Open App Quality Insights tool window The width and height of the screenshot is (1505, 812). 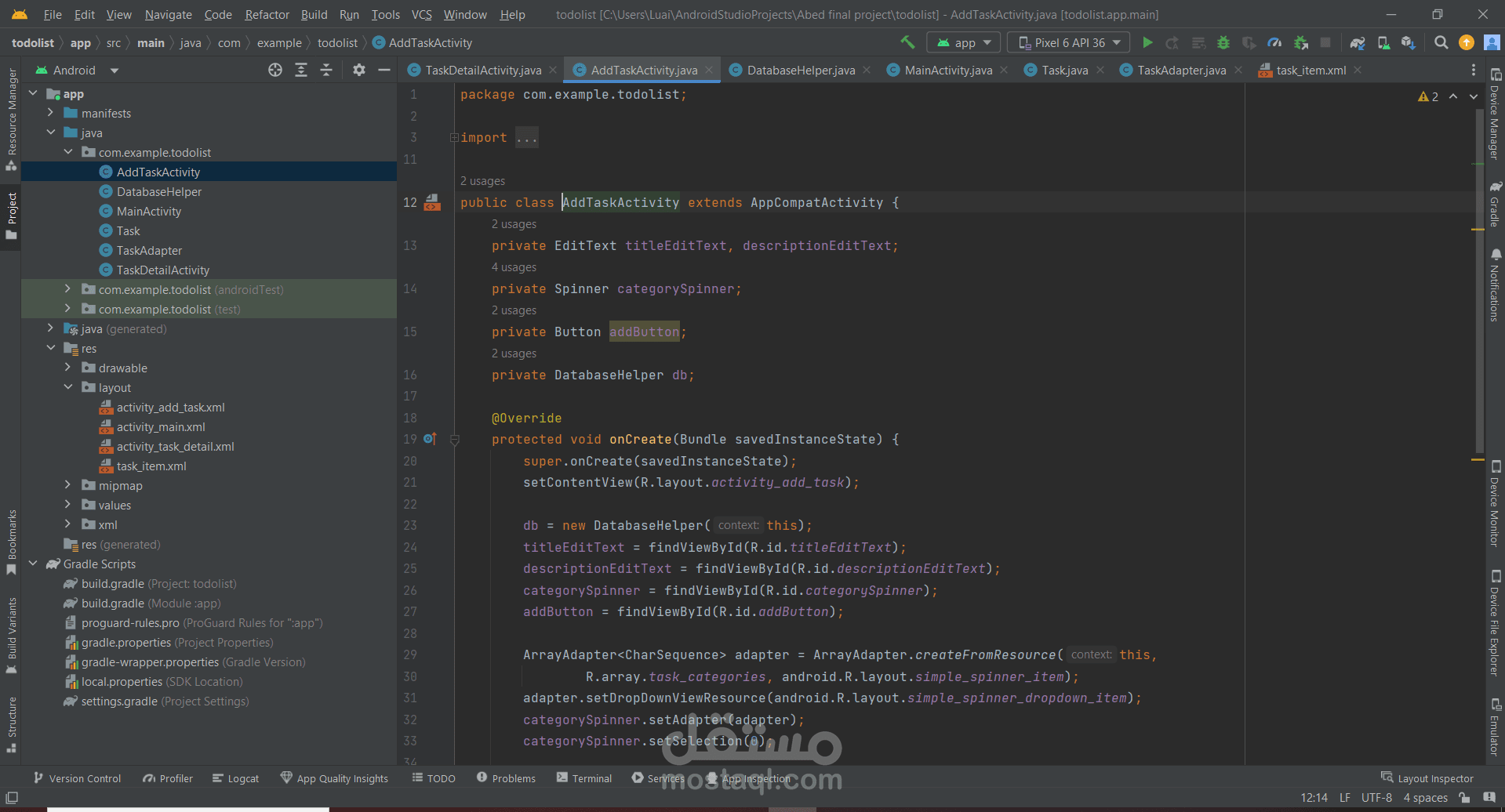pyautogui.click(x=334, y=778)
